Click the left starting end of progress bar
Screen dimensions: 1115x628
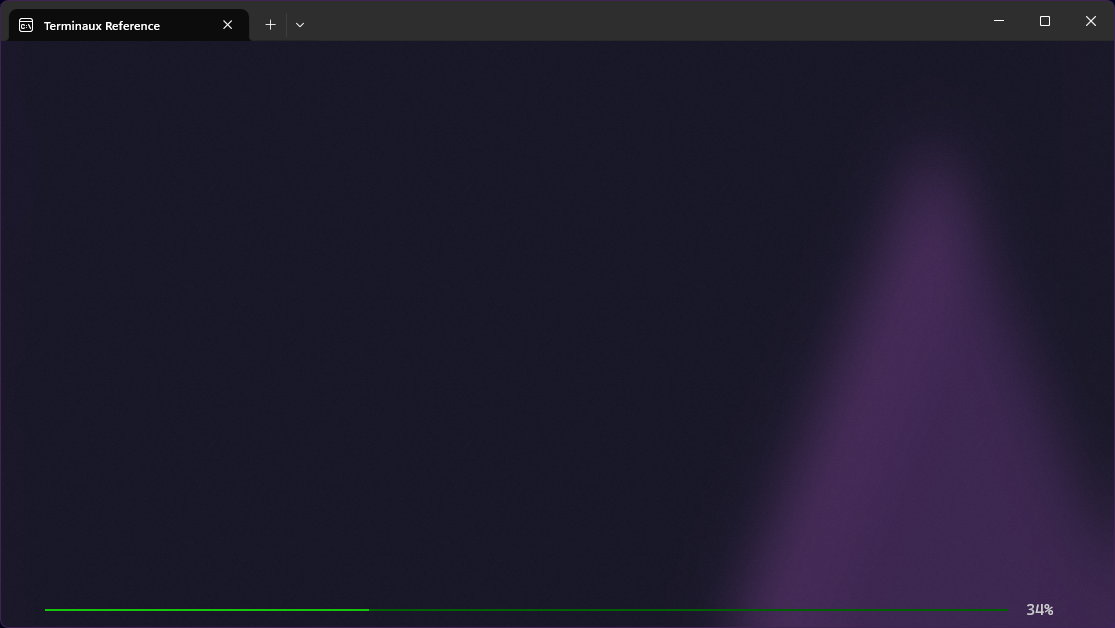click(x=47, y=610)
